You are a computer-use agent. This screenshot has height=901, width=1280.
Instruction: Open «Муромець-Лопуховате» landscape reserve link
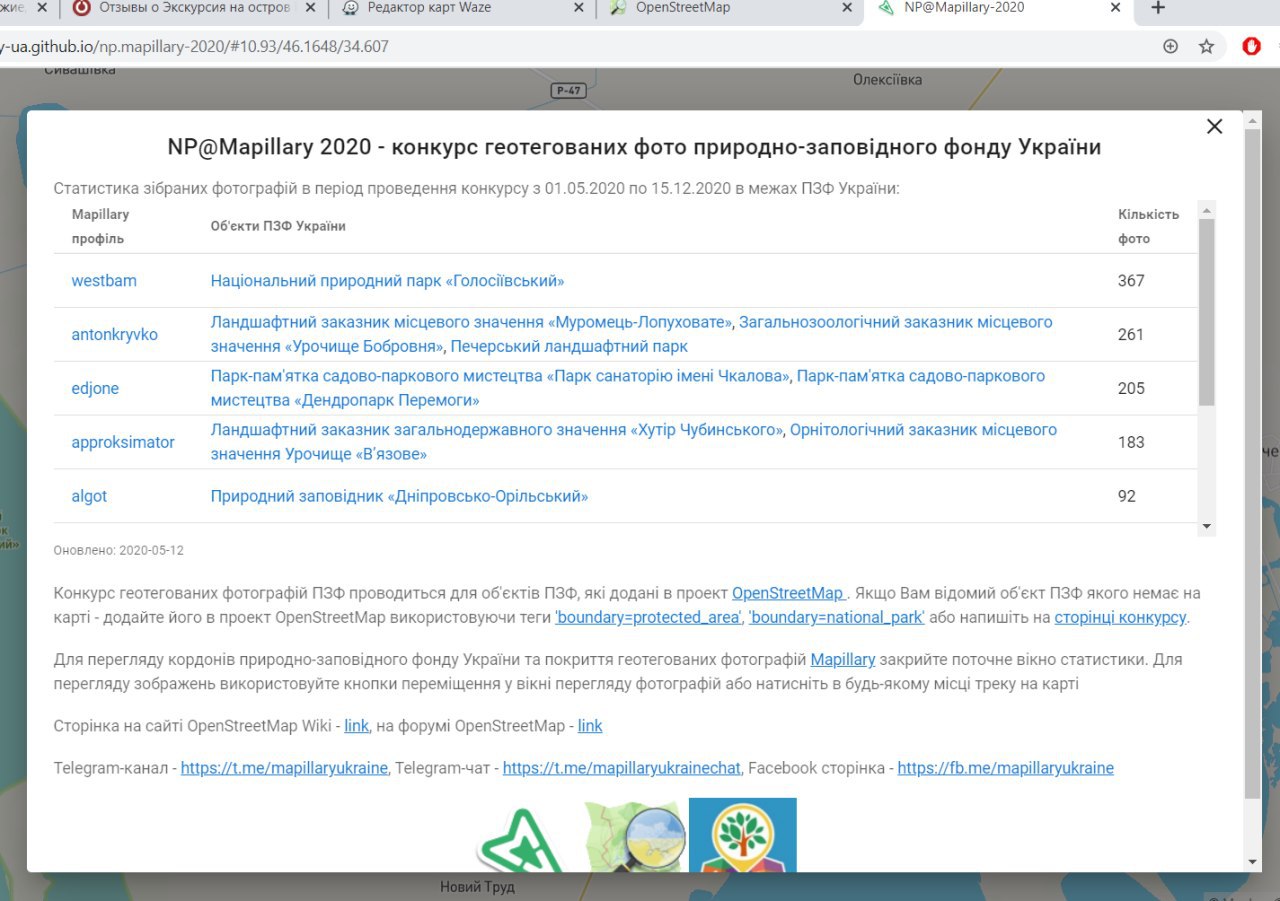(x=472, y=322)
